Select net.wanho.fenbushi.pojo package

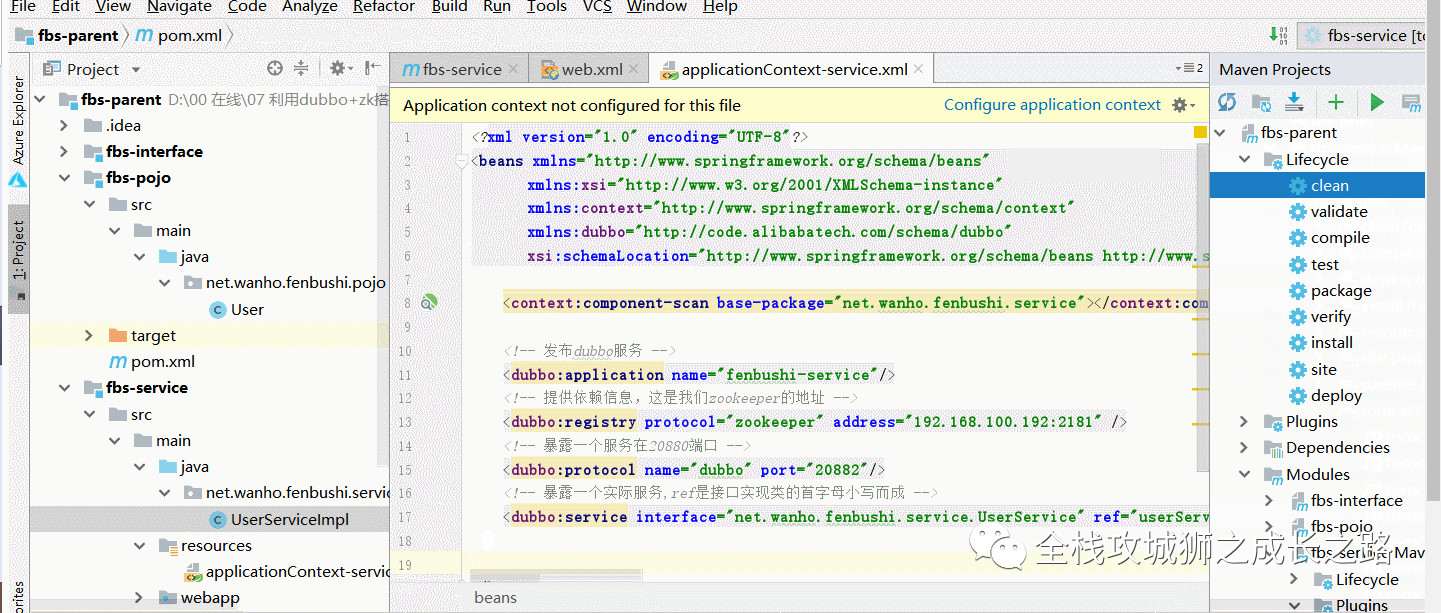284,283
